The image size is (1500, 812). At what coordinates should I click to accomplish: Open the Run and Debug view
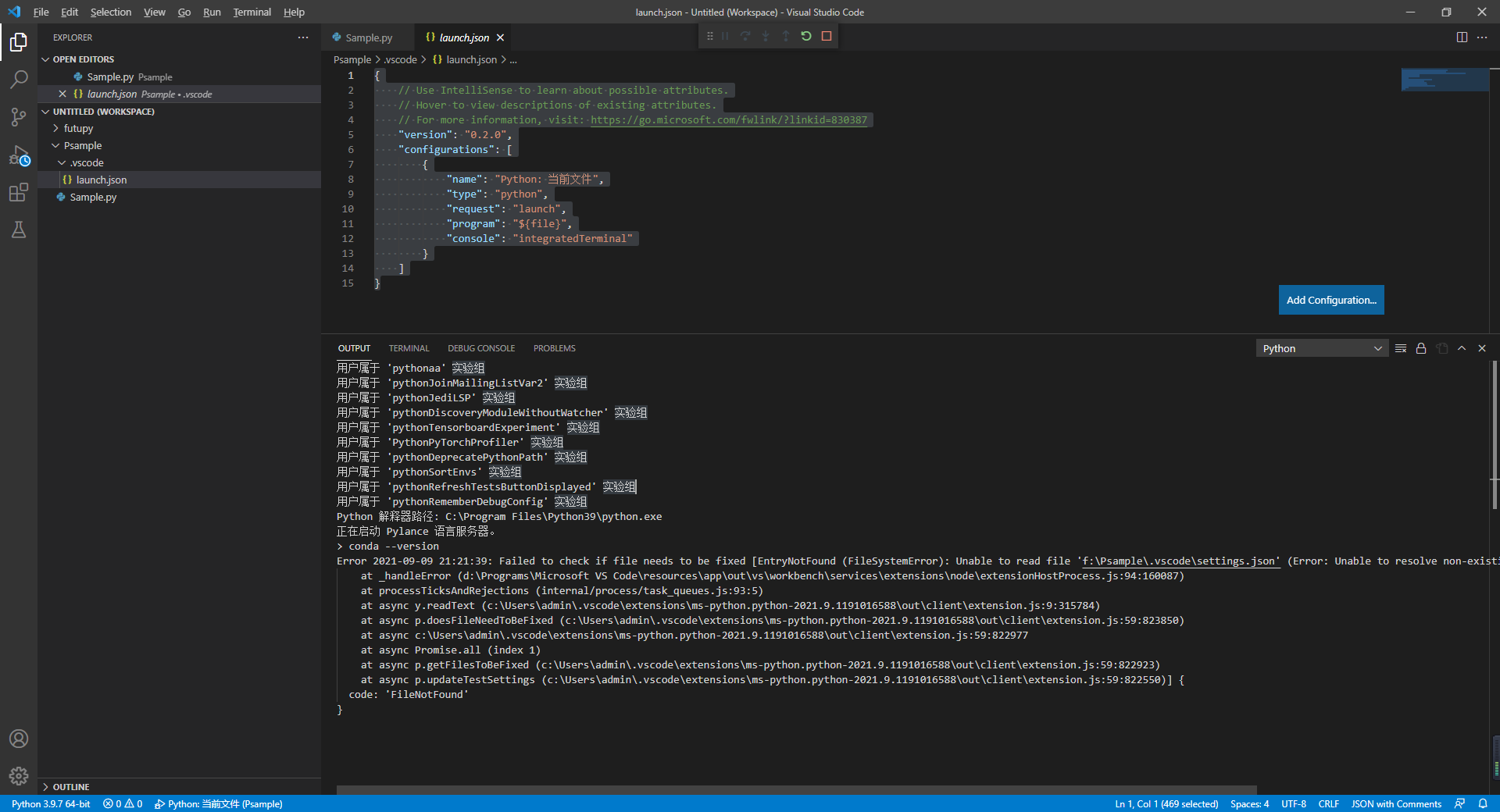[x=19, y=155]
